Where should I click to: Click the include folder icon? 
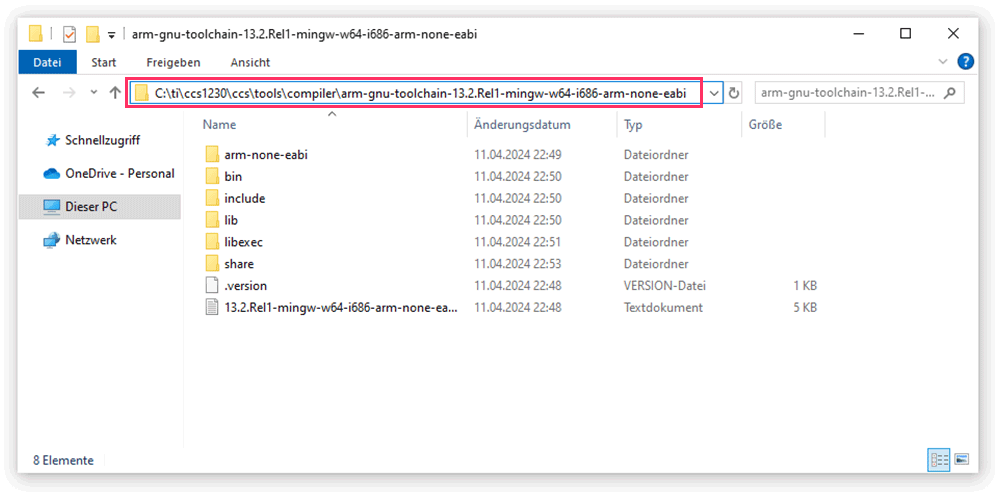coord(212,198)
